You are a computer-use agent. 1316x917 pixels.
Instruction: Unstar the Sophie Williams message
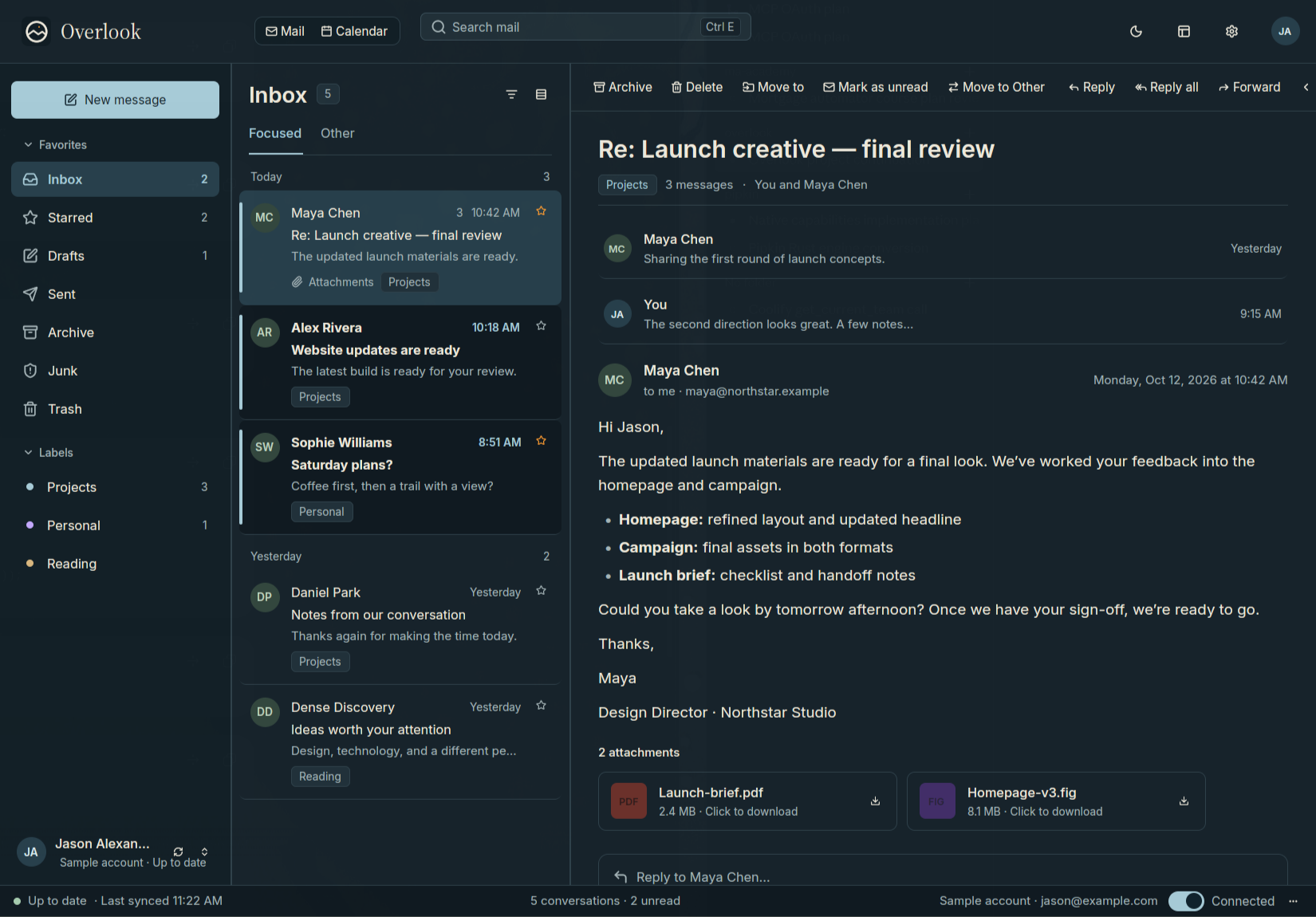pos(541,441)
